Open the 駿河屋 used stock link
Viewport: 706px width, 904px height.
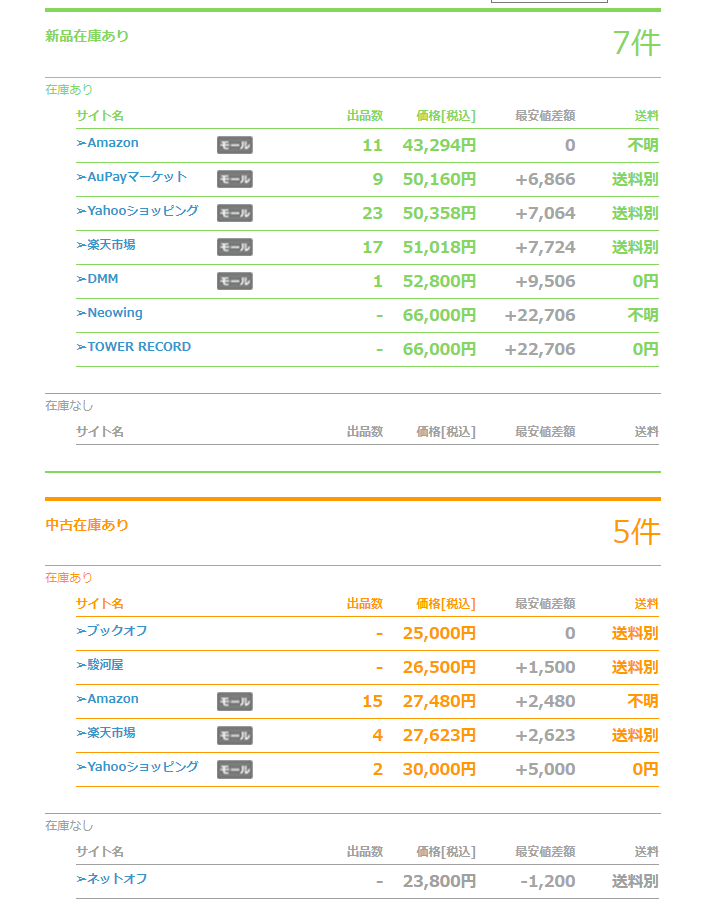(x=100, y=665)
